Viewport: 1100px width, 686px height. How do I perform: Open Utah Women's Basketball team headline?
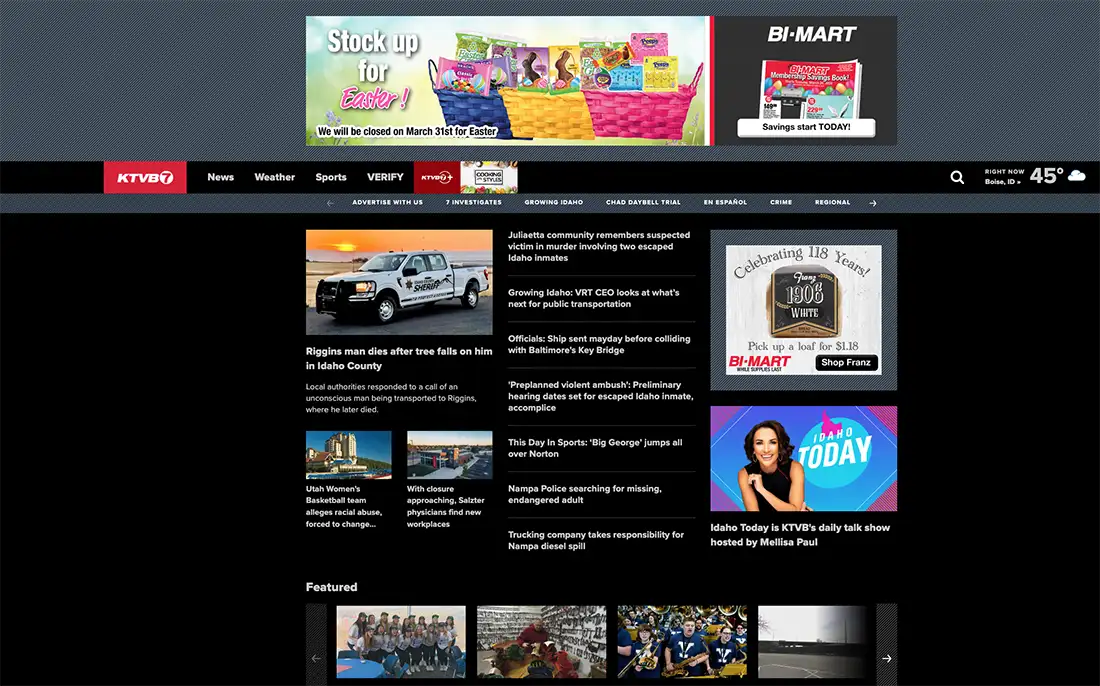[x=344, y=506]
